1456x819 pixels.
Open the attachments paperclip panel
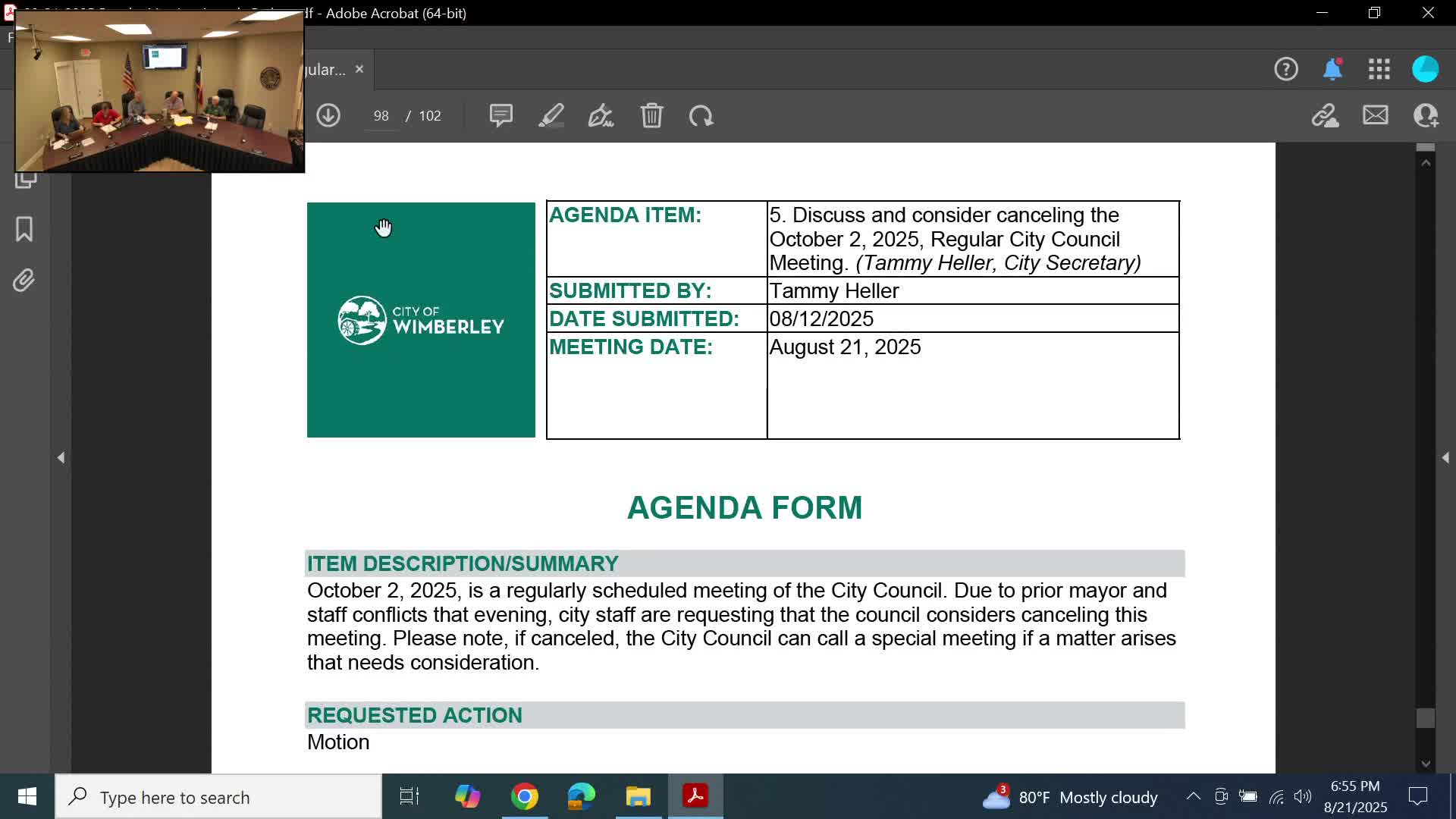tap(24, 281)
